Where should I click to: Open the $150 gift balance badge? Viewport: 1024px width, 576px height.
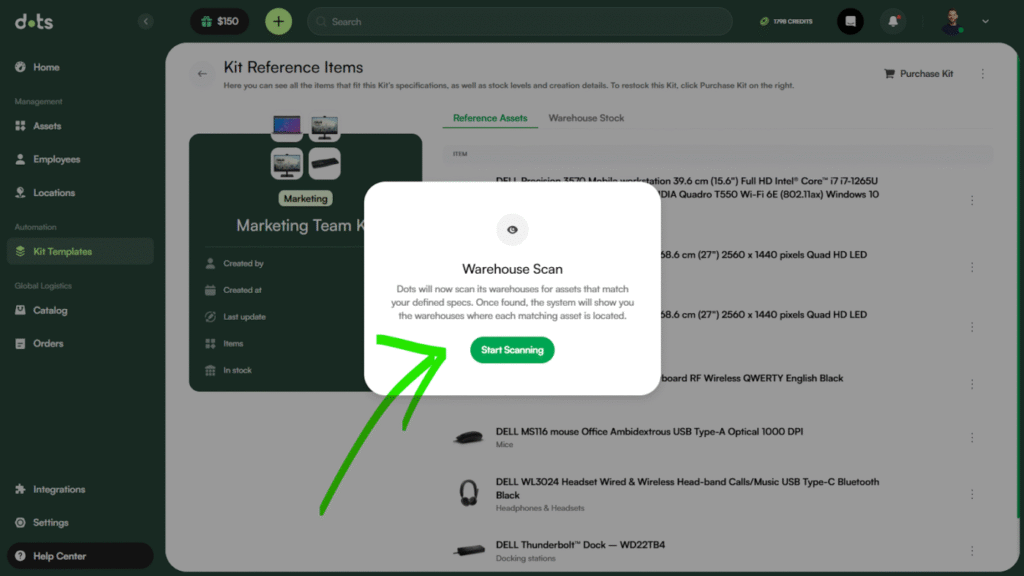click(219, 21)
